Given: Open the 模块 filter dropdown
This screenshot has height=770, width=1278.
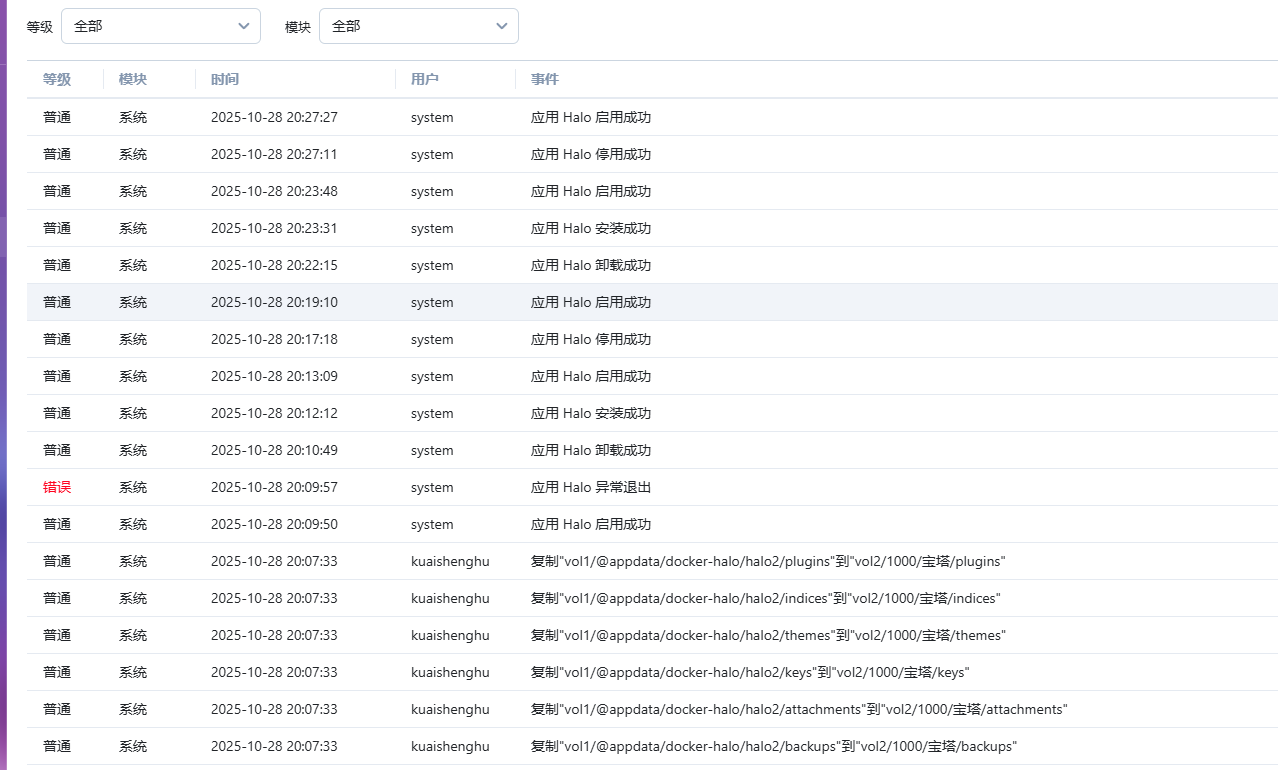Looking at the screenshot, I should 418,26.
